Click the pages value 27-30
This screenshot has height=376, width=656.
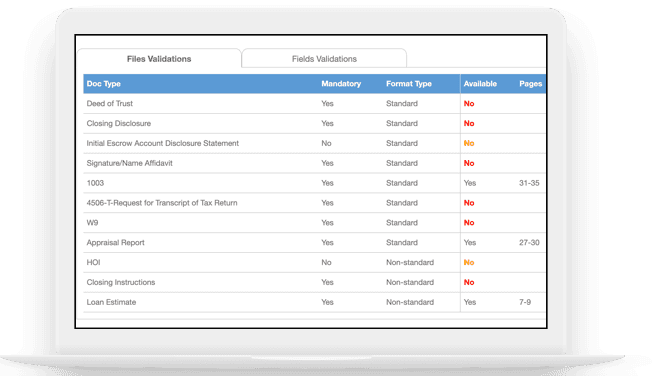(529, 243)
